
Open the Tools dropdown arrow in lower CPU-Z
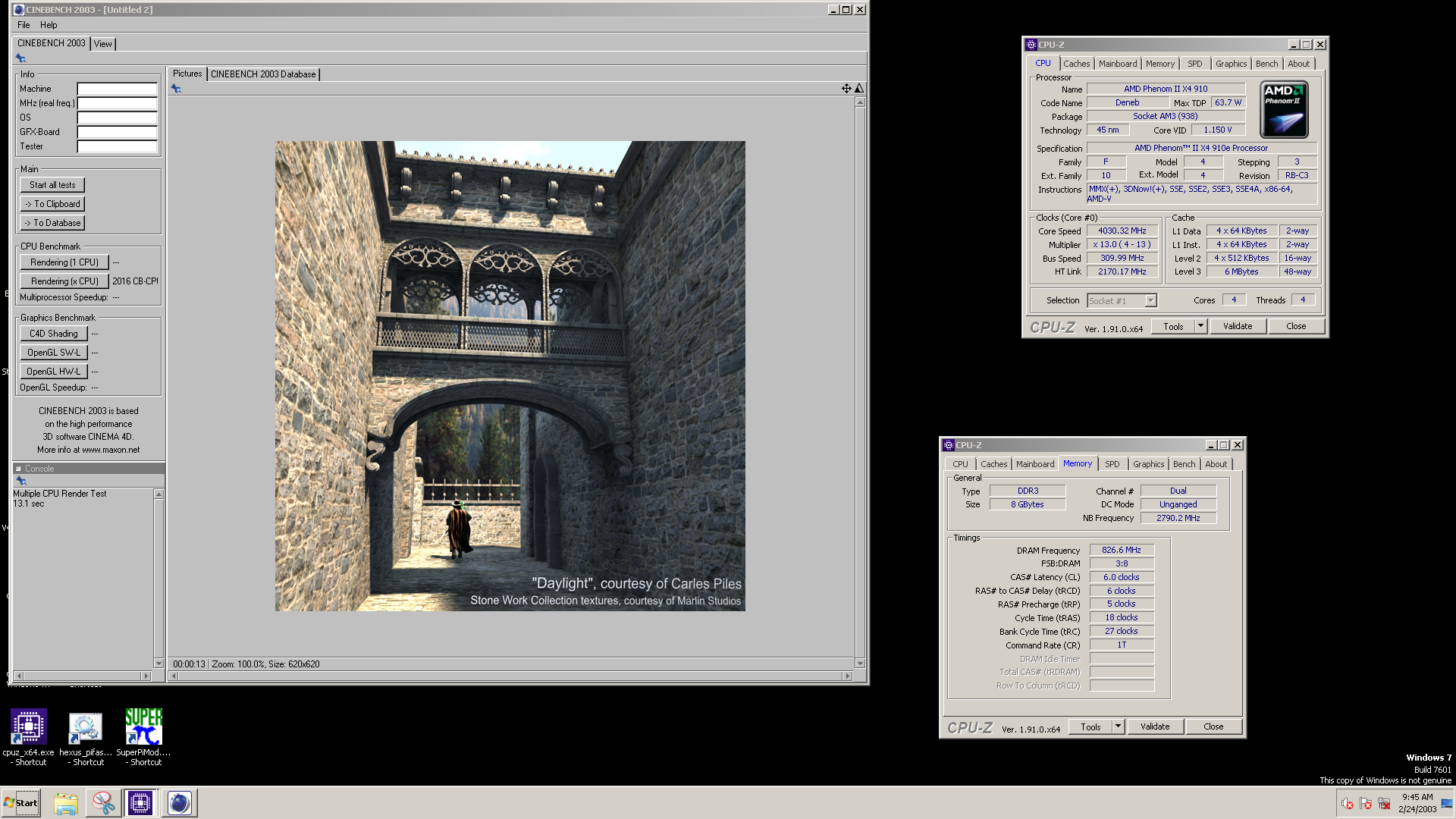[1118, 726]
